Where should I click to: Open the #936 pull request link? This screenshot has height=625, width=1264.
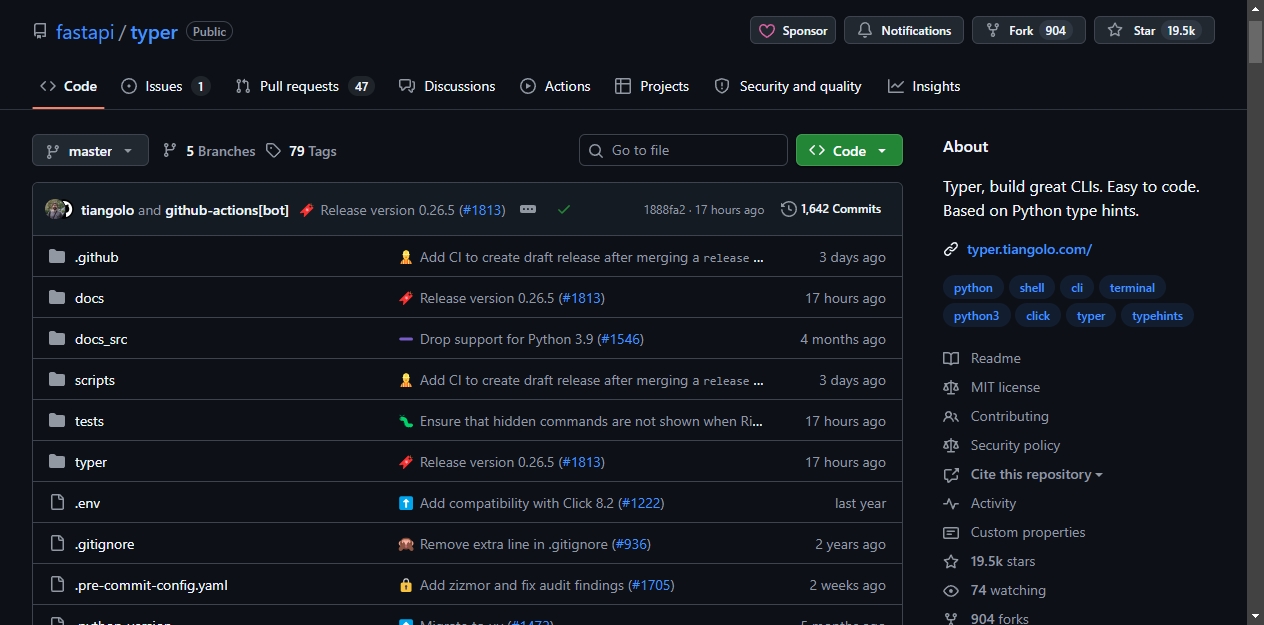coord(631,544)
